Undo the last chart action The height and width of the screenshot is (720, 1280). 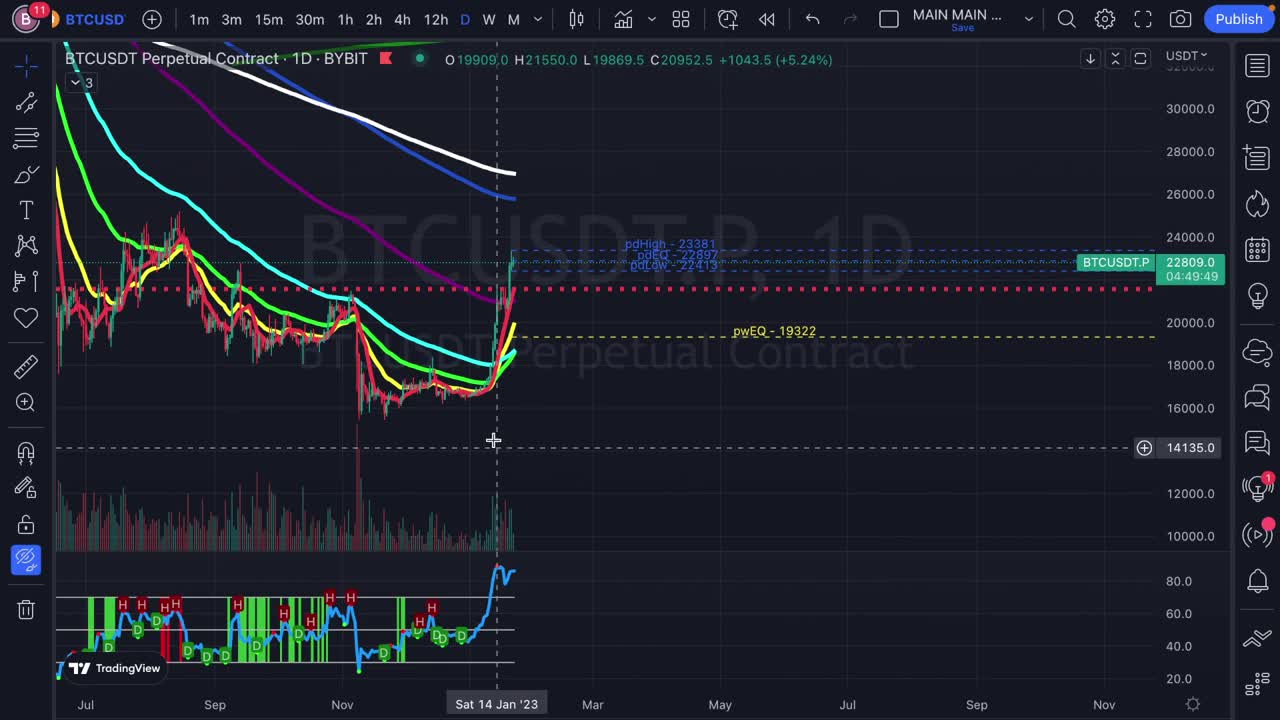(x=813, y=19)
